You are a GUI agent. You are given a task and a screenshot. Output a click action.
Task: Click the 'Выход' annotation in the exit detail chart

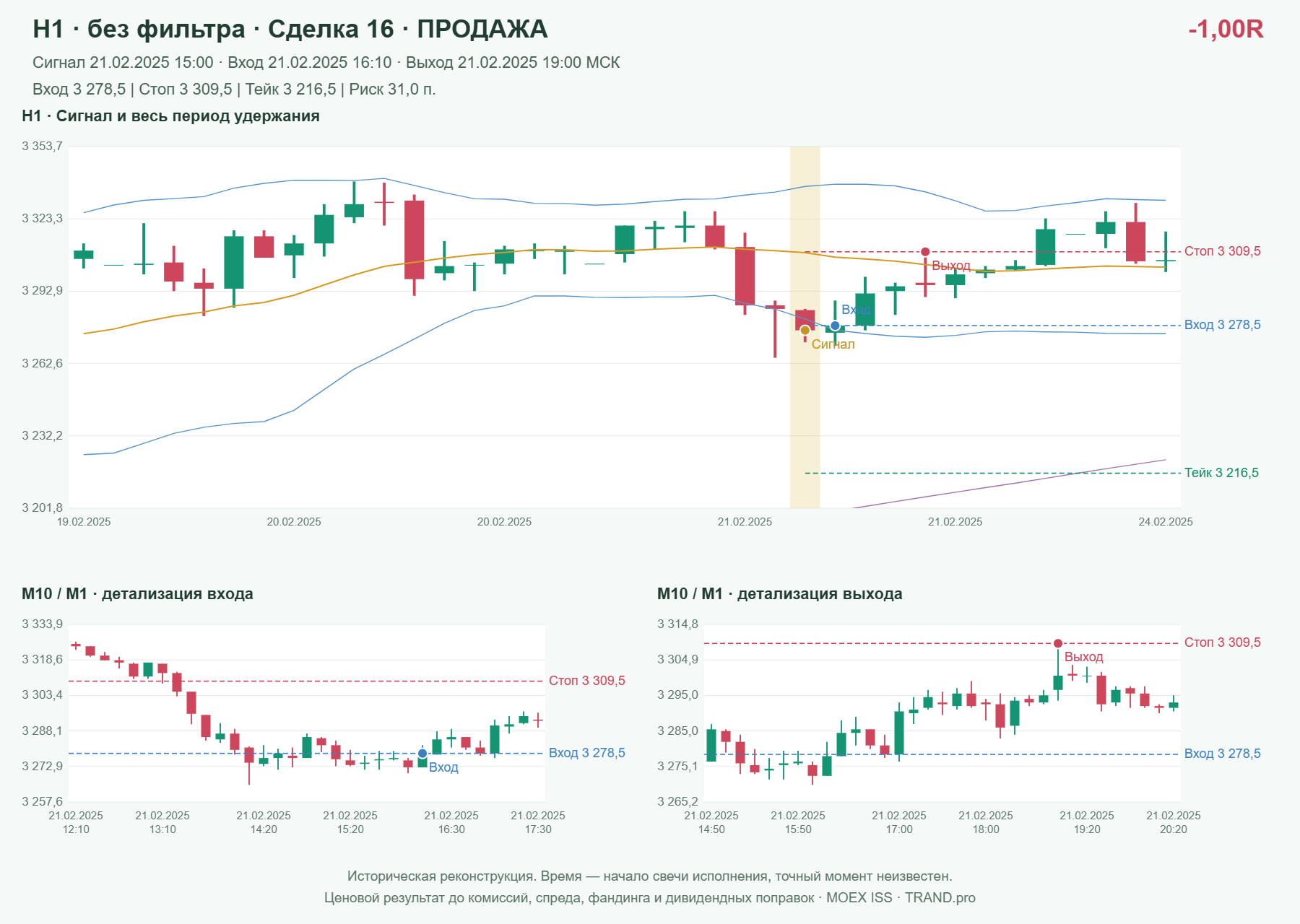pos(1084,657)
